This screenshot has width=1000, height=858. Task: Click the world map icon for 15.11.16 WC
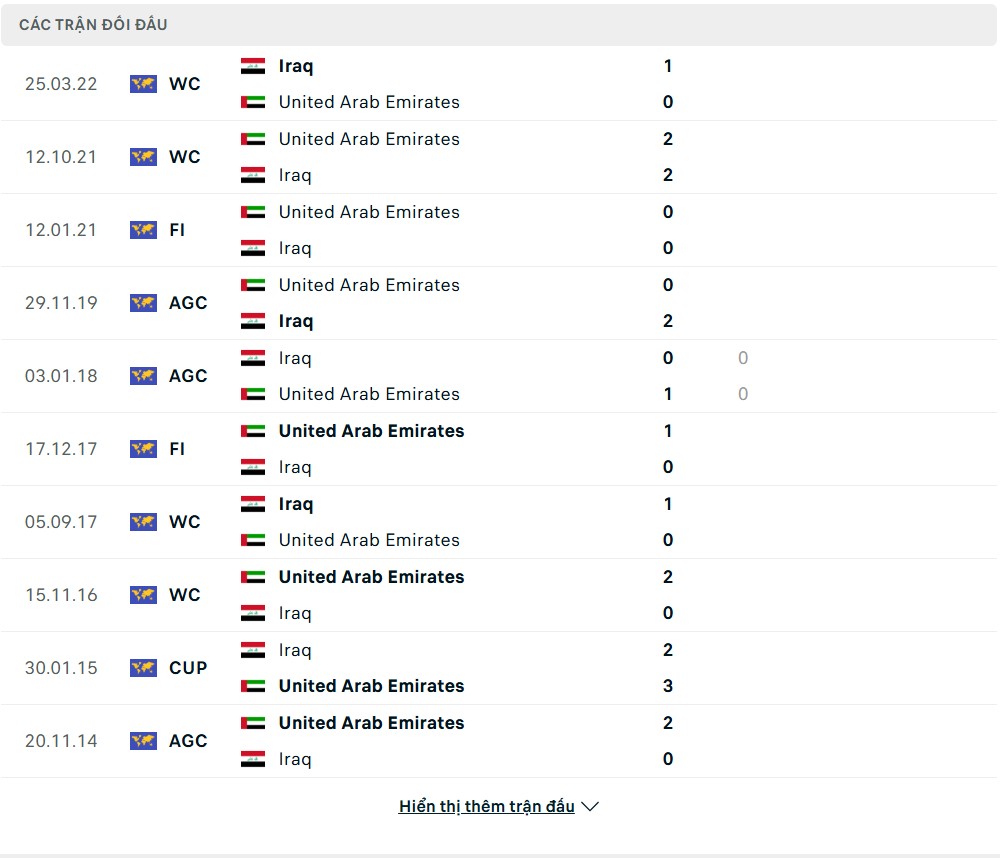(x=143, y=595)
